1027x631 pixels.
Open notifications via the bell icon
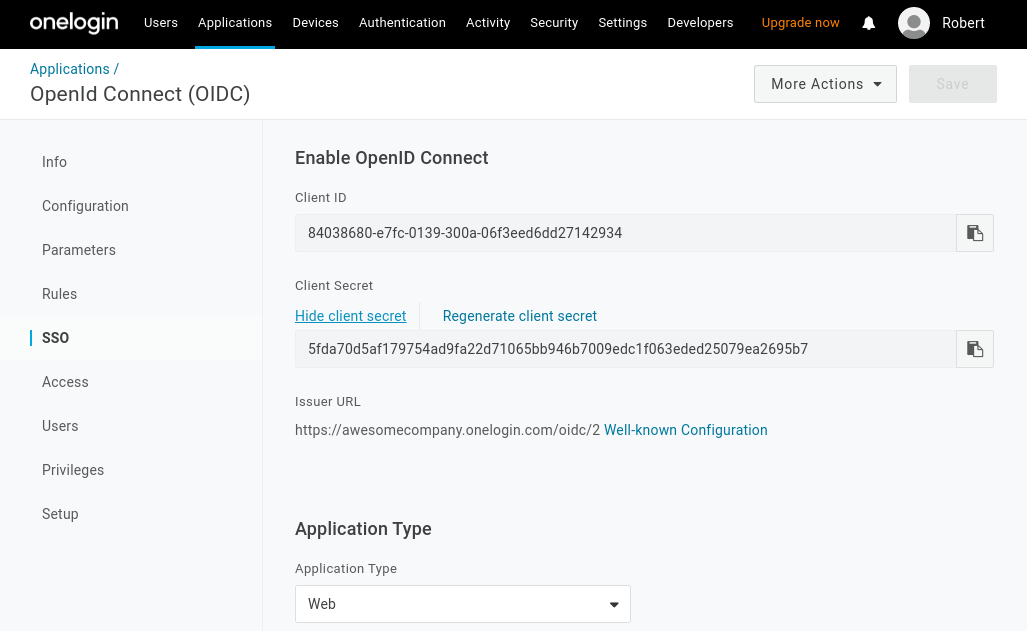pyautogui.click(x=868, y=23)
